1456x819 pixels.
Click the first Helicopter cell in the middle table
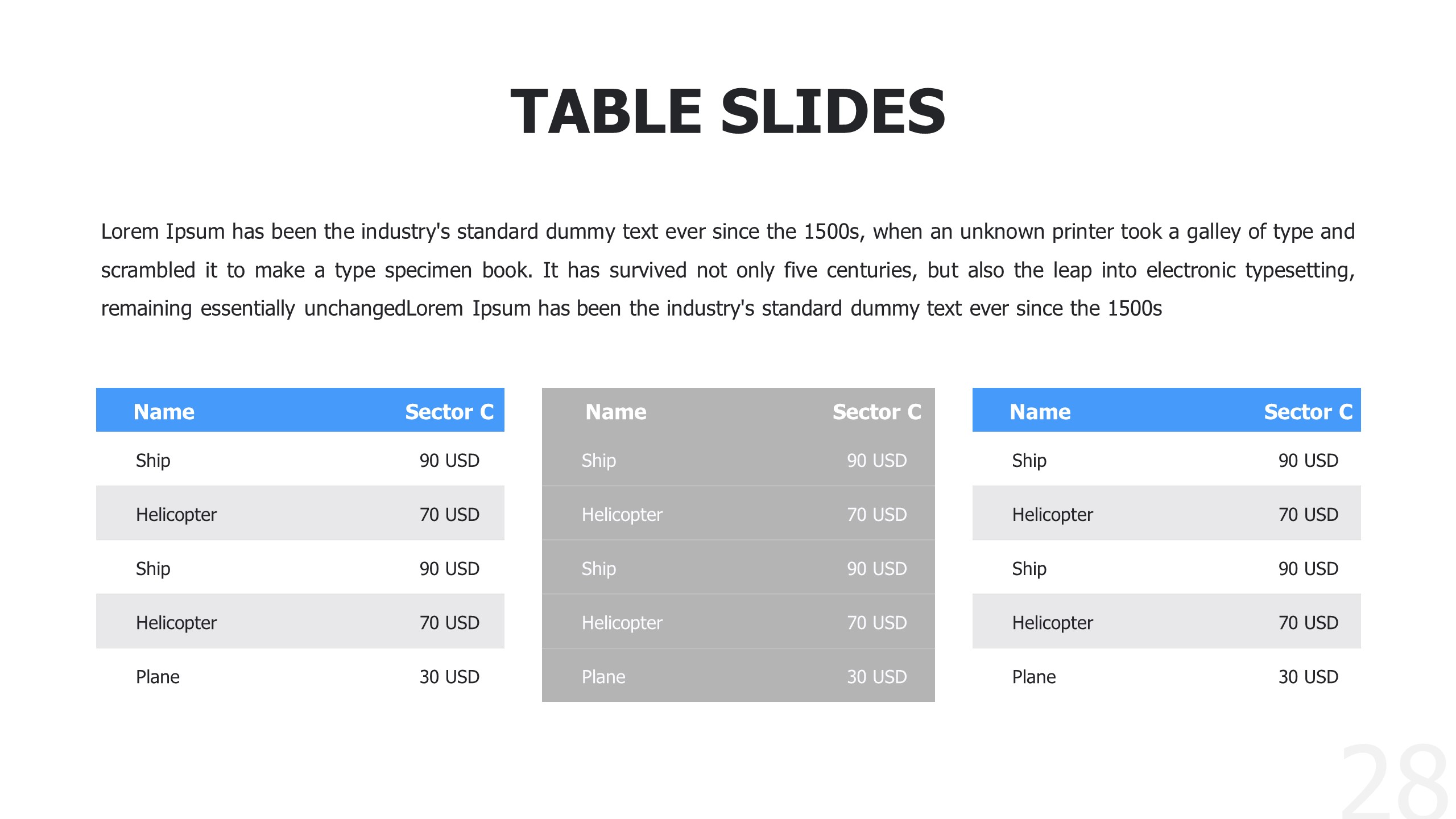pyautogui.click(x=622, y=515)
